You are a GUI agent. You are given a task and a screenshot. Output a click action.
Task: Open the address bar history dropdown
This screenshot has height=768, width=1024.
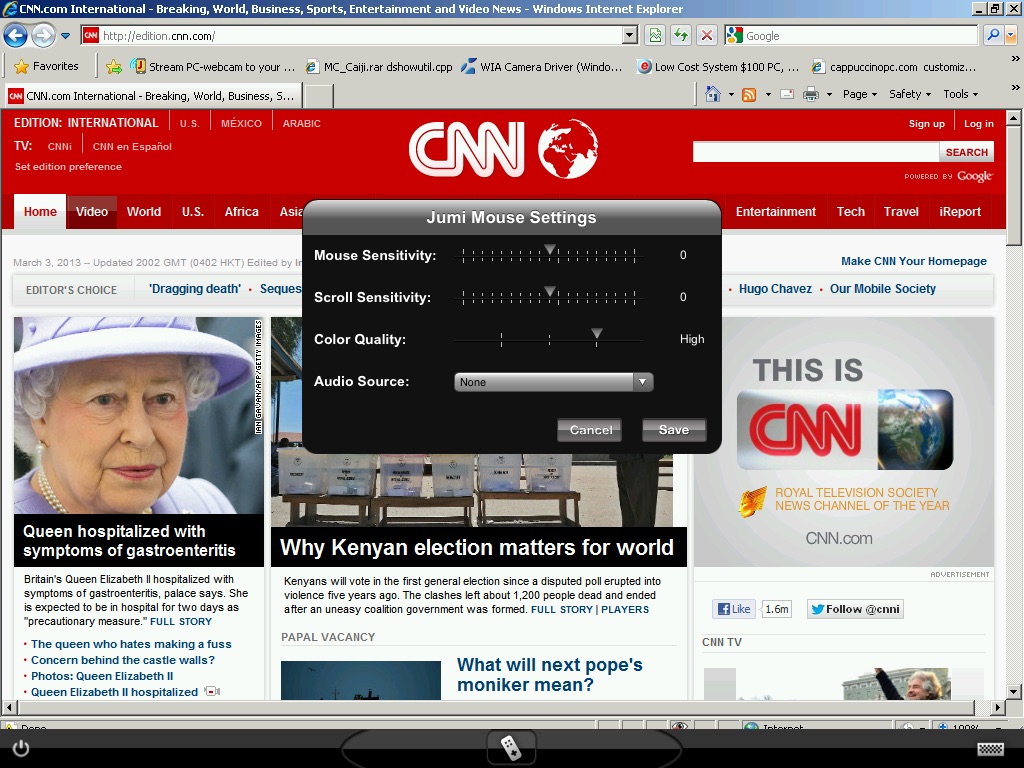(630, 35)
